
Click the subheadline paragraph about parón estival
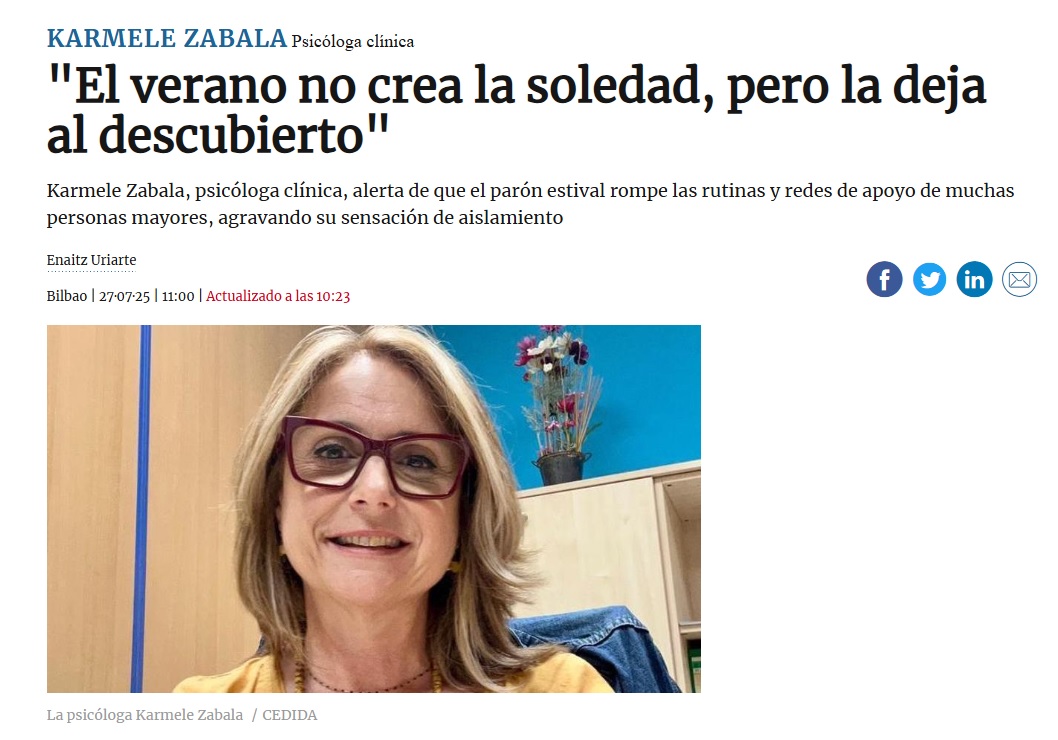530,204
